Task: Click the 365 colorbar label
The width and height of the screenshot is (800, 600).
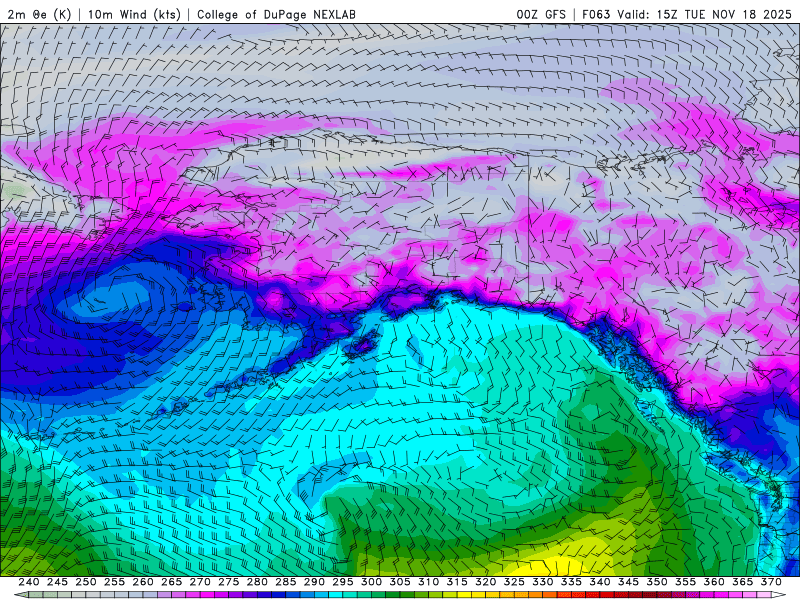Action: pos(743,582)
